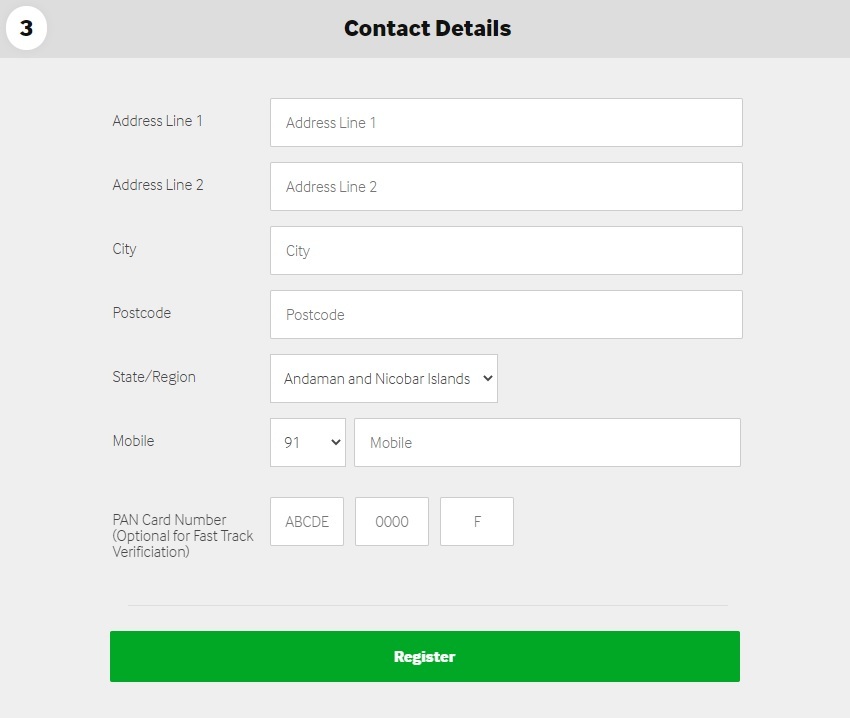
Task: Select Andaman and Nicobar Islands dropdown to change state
Action: (x=383, y=378)
